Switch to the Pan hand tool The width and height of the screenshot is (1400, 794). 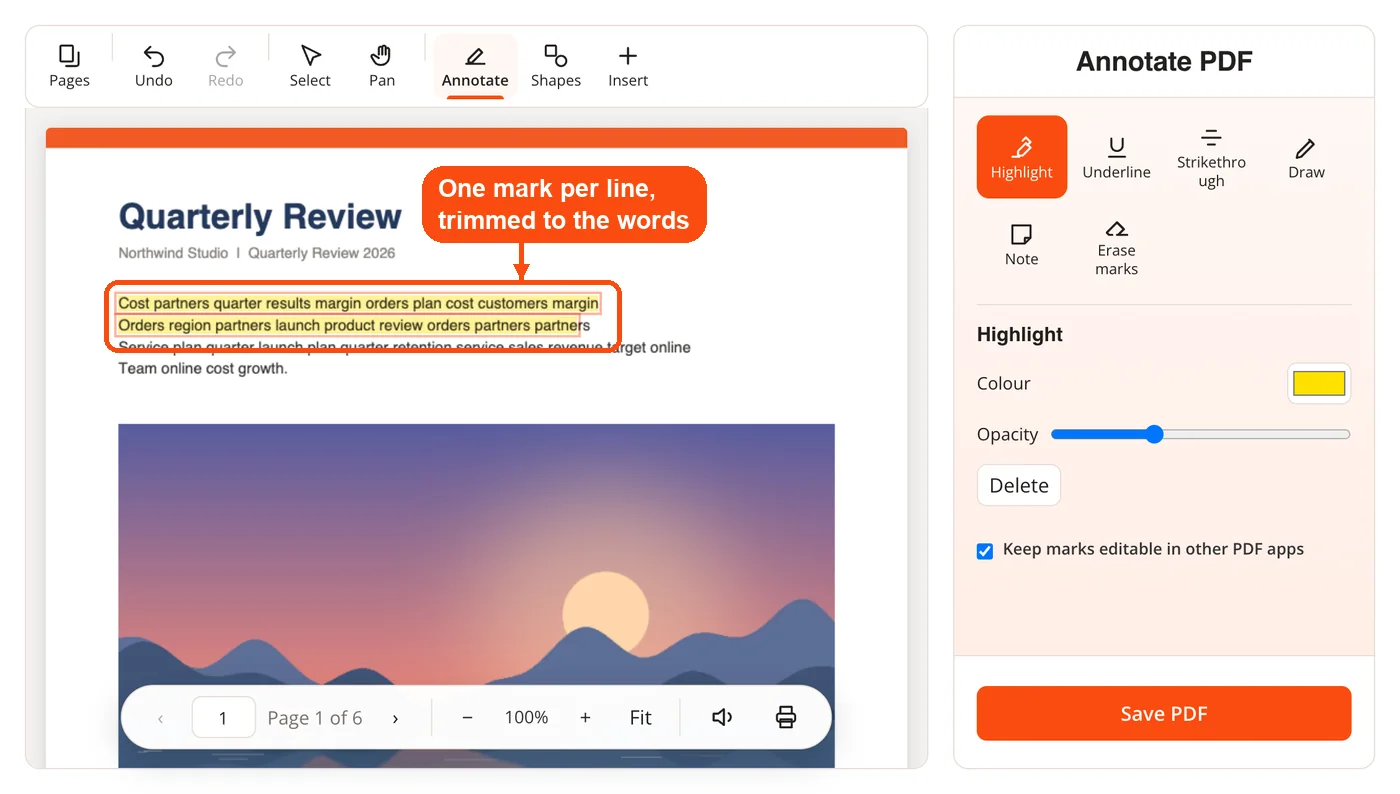382,66
